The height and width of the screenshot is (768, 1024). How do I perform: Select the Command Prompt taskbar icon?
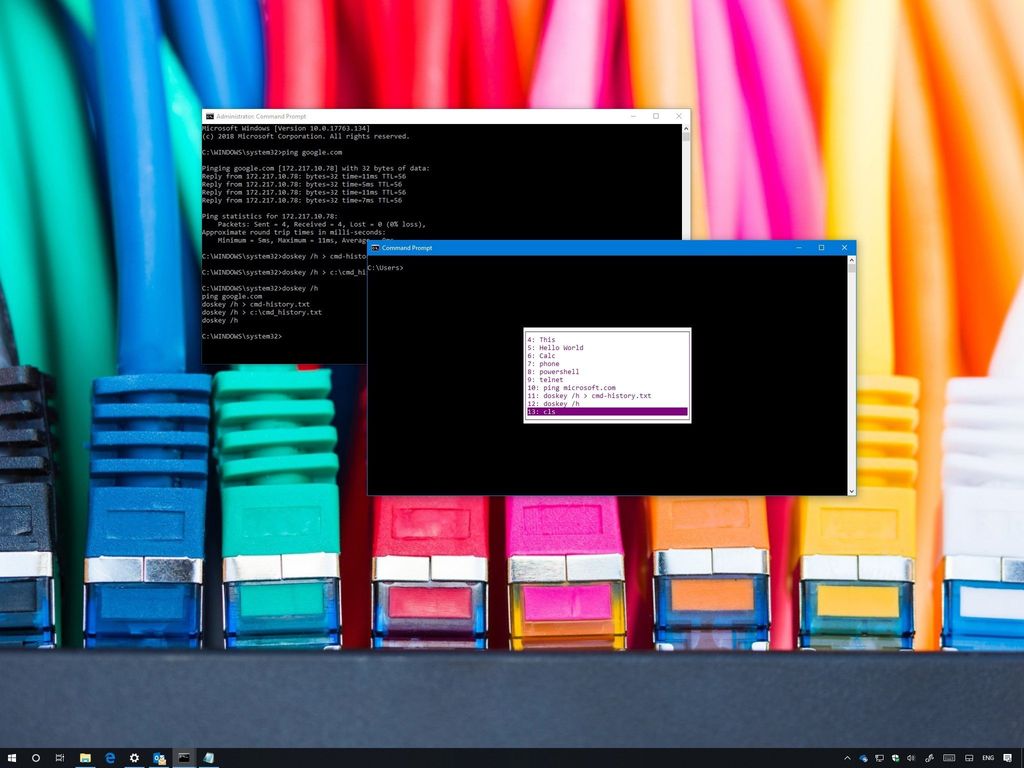[184, 758]
